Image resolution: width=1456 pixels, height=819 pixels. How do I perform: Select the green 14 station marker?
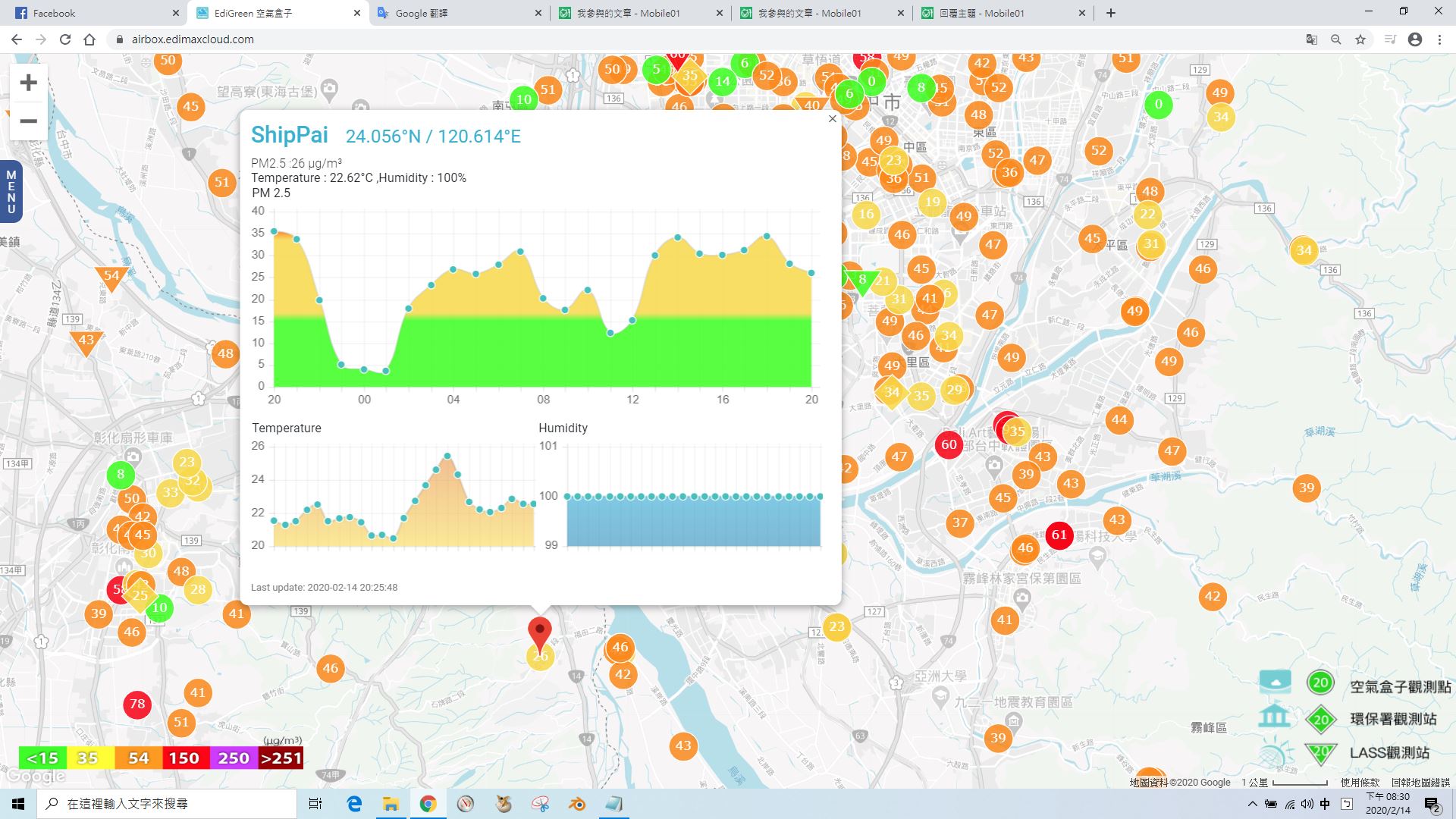pos(723,81)
